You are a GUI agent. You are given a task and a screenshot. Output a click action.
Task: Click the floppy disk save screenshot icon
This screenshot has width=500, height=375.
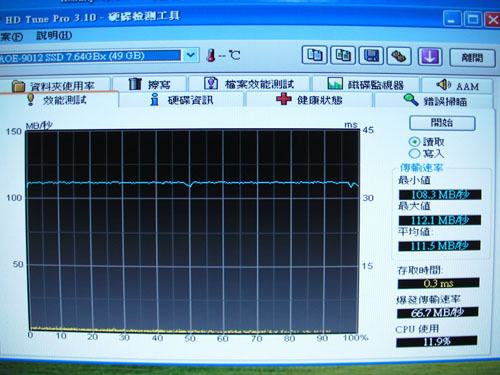coord(371,56)
